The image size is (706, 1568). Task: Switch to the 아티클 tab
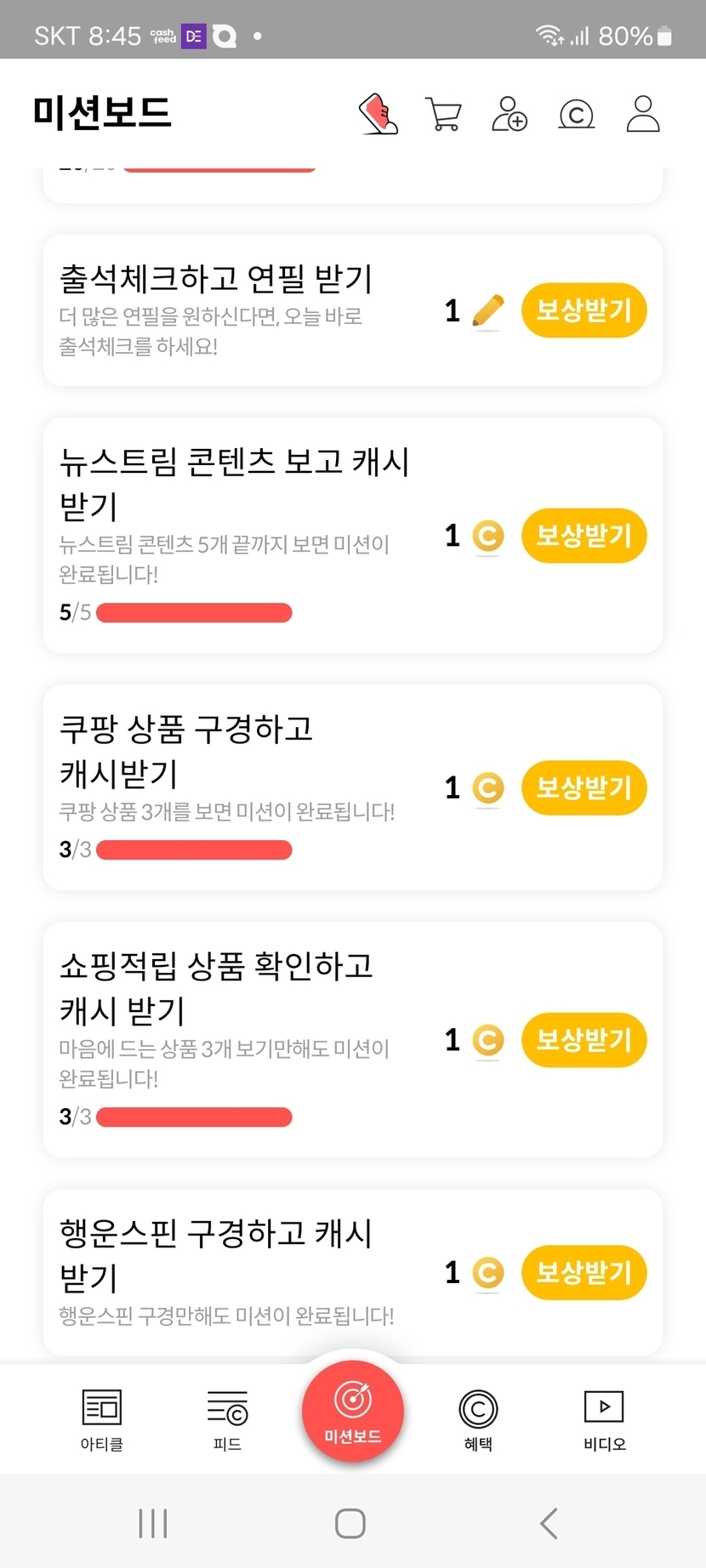(102, 1419)
